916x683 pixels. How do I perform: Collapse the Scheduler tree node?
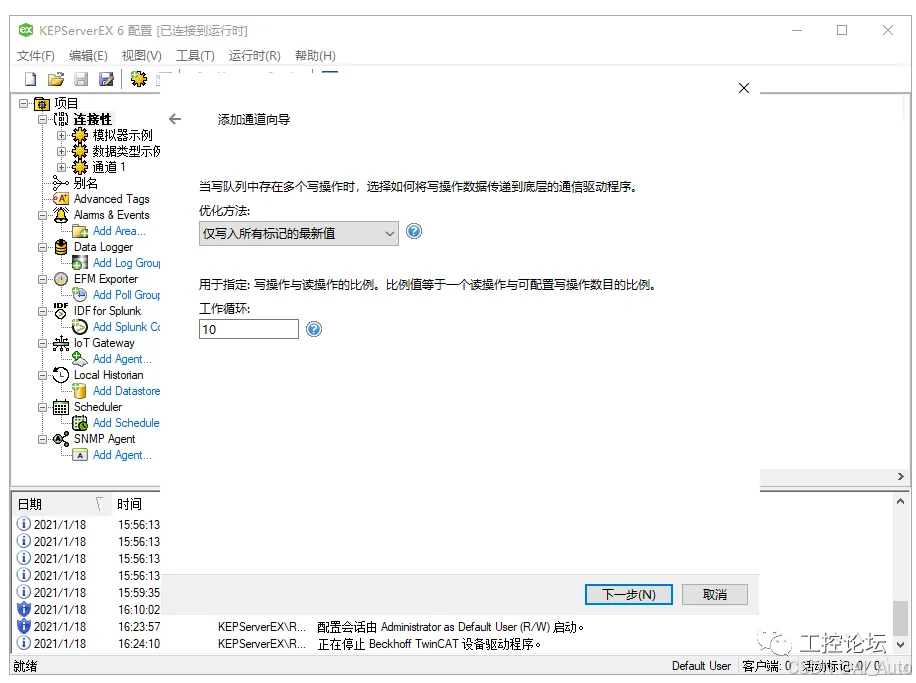pos(43,407)
